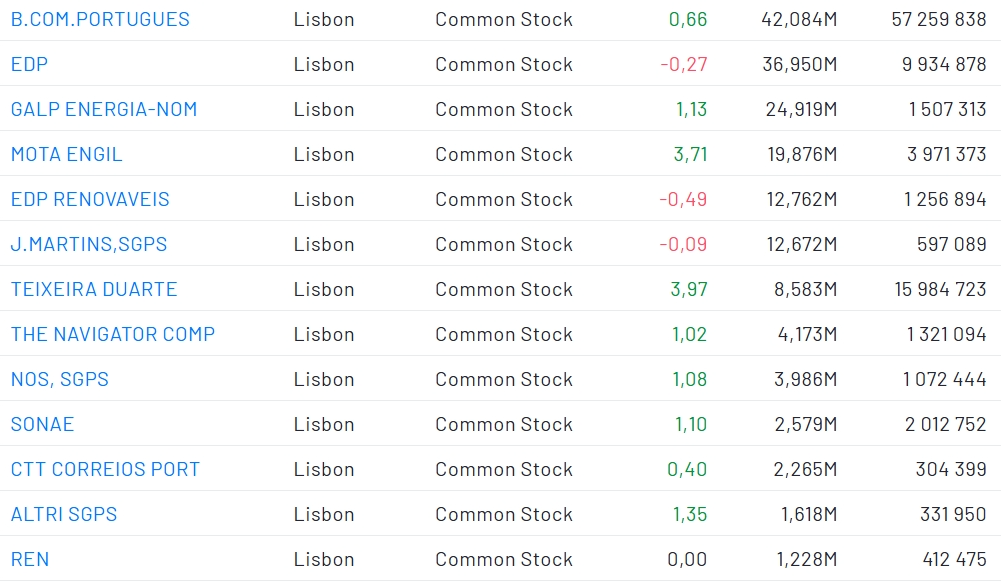The width and height of the screenshot is (1001, 583).
Task: Click the CTT CORREIOS PORT link
Action: (x=105, y=469)
